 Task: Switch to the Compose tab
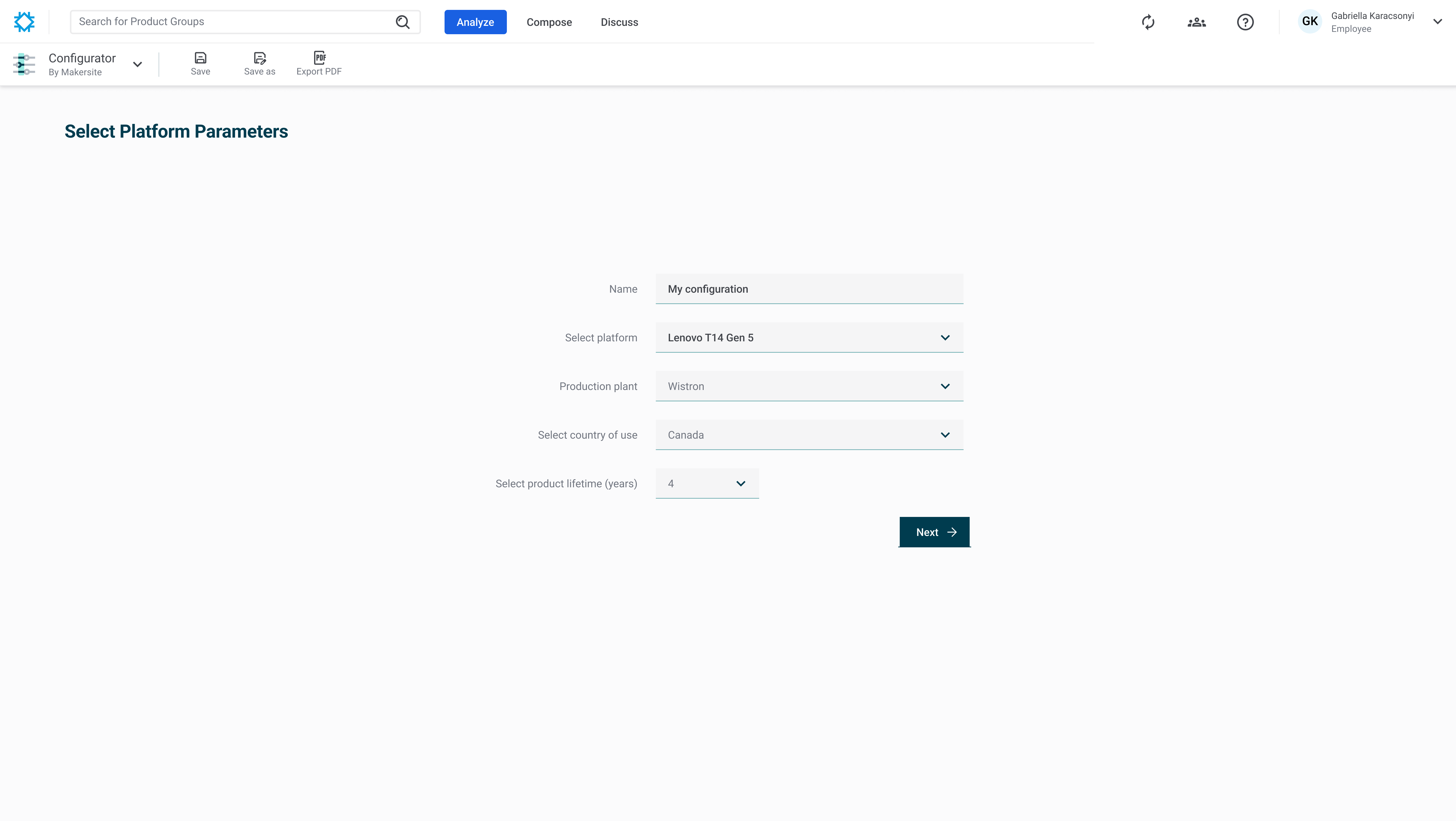pyautogui.click(x=549, y=22)
